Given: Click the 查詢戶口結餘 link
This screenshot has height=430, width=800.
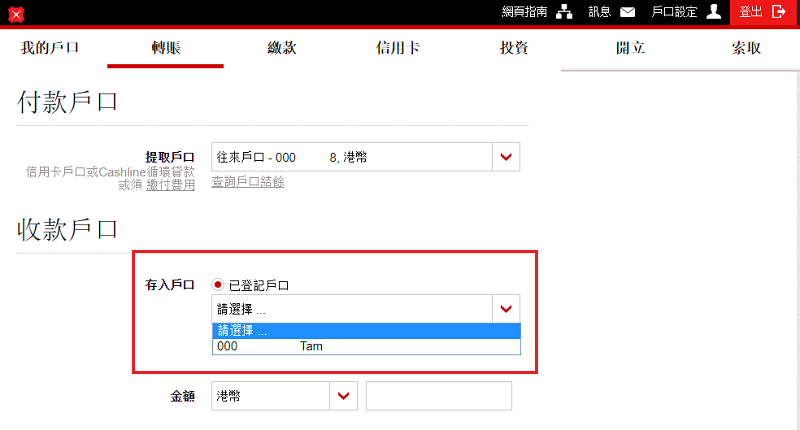Looking at the screenshot, I should (x=248, y=182).
